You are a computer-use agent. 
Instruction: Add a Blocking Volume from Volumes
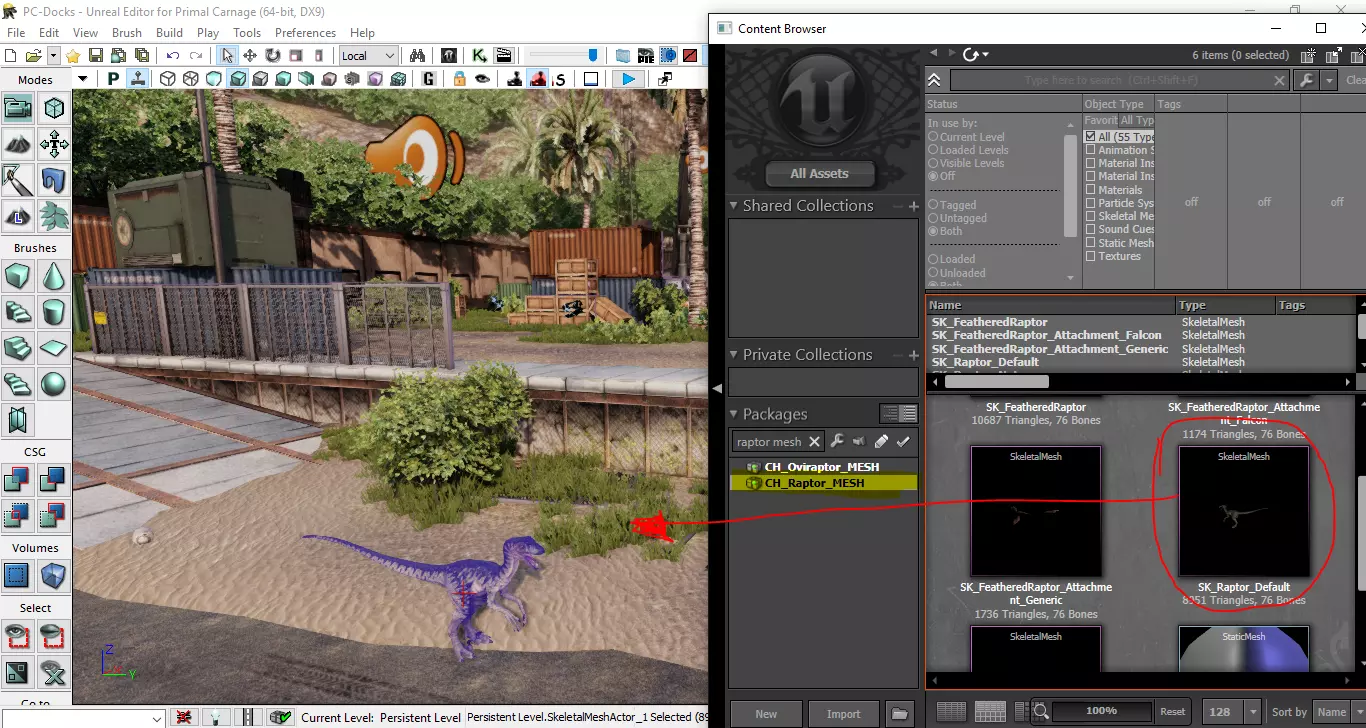pos(18,576)
